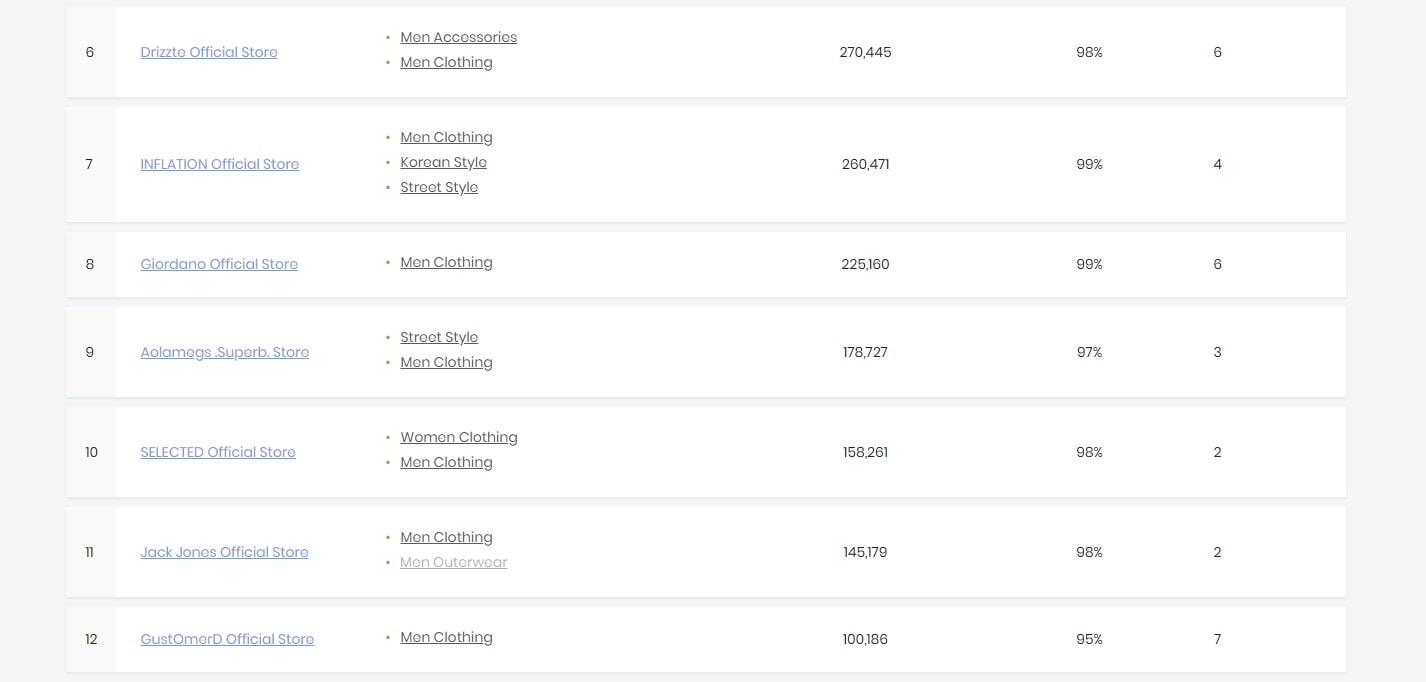Click Men Clothing in the SELECTED row
Viewport: 1426px width, 682px height.
(446, 462)
